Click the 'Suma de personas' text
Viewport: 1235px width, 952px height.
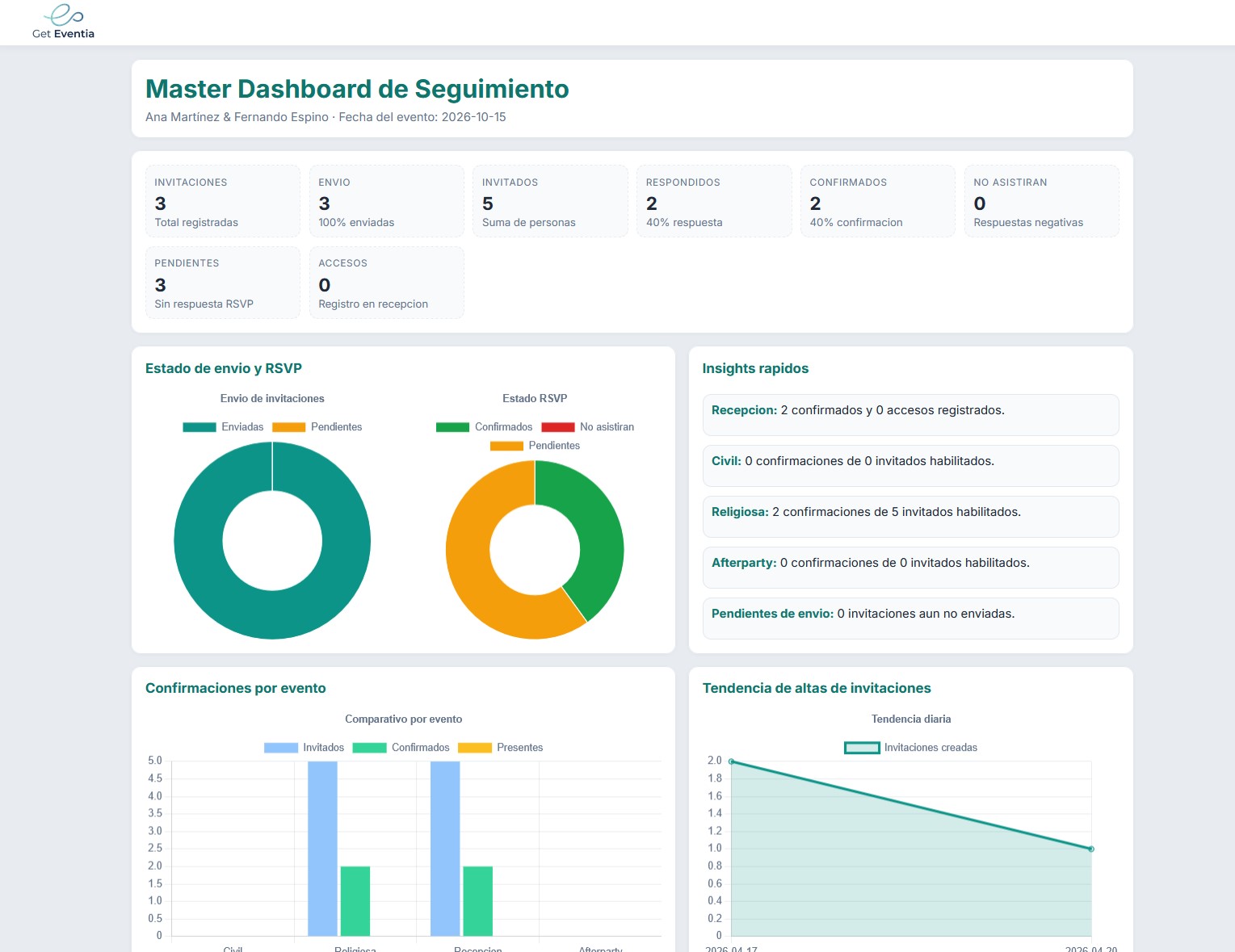529,223
